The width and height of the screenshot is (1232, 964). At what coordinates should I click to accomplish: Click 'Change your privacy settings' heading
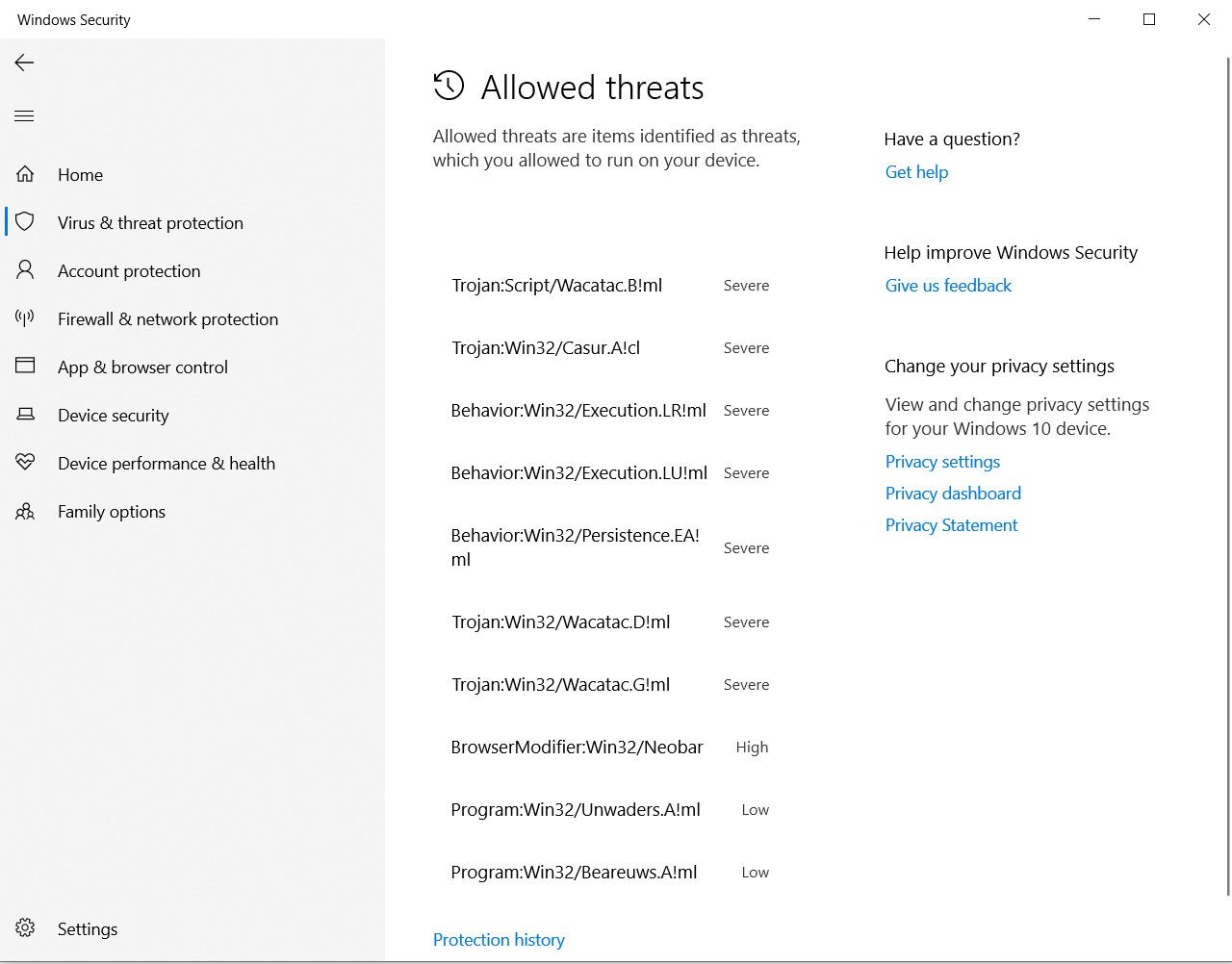[999, 367]
